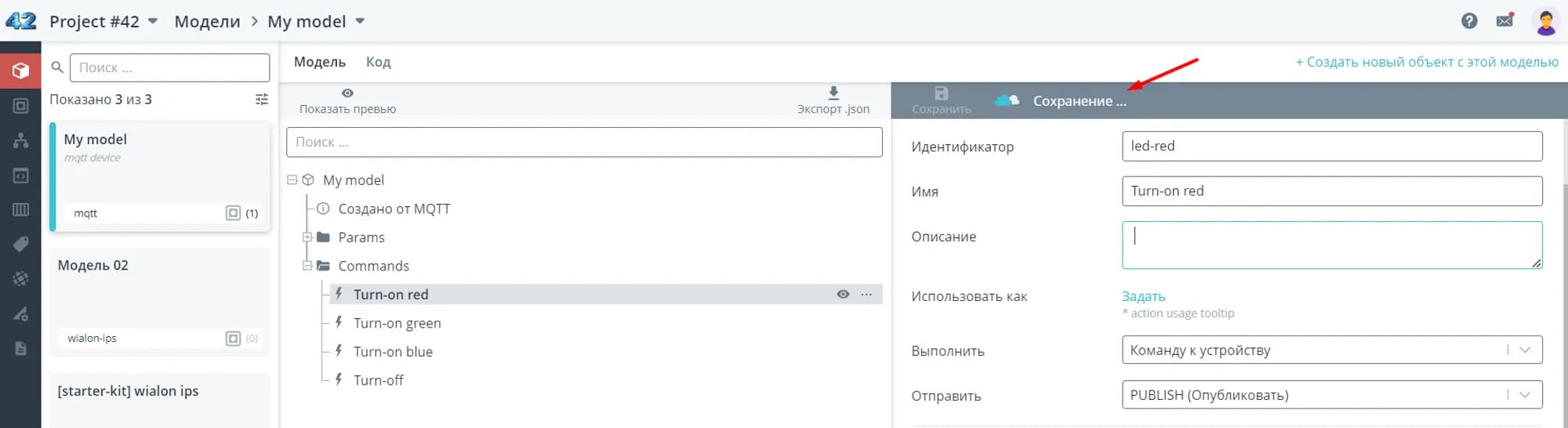Screen dimensions: 1568x428
Task: Click the user avatar icon
Action: coord(1545,21)
